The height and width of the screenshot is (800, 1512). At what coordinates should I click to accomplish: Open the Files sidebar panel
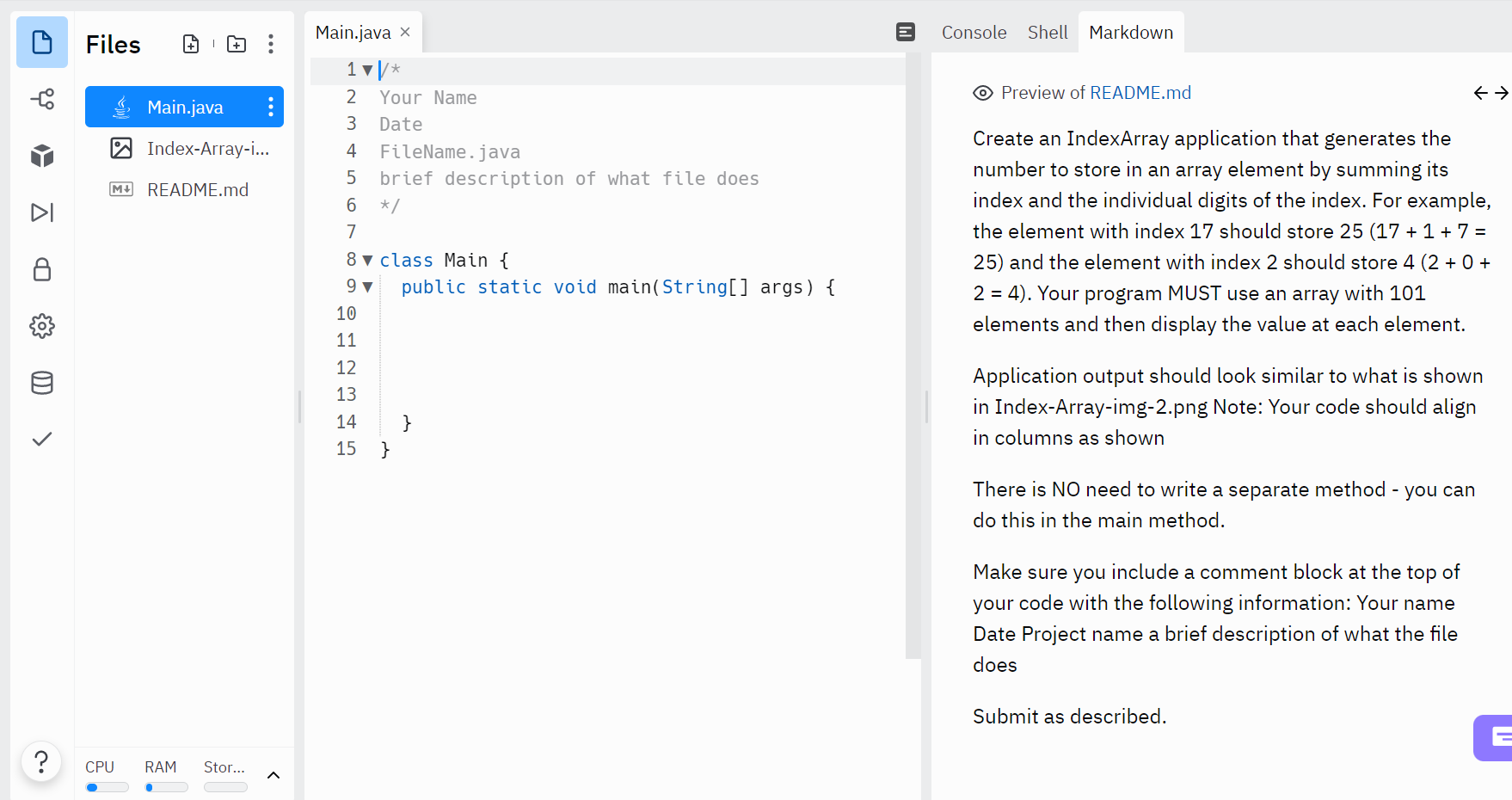coord(41,42)
